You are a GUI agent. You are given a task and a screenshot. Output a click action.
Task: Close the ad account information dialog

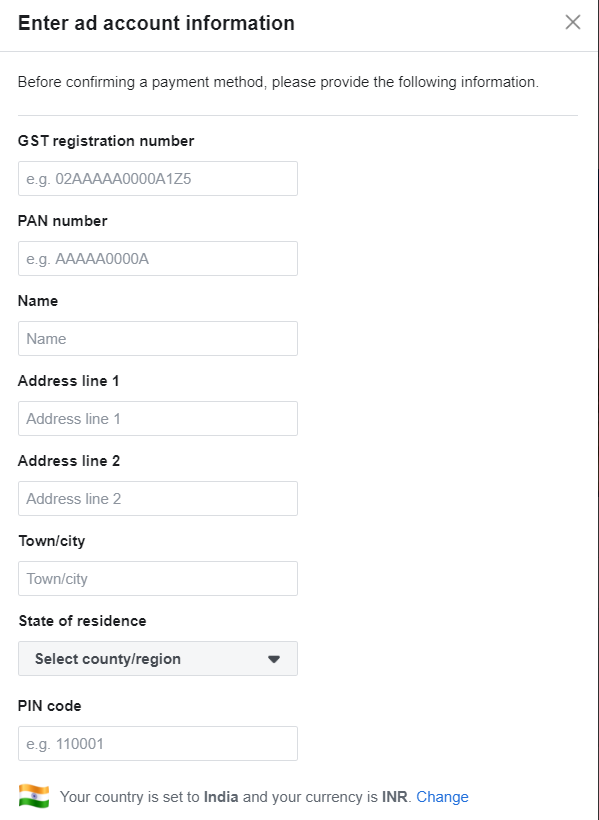[x=572, y=21]
